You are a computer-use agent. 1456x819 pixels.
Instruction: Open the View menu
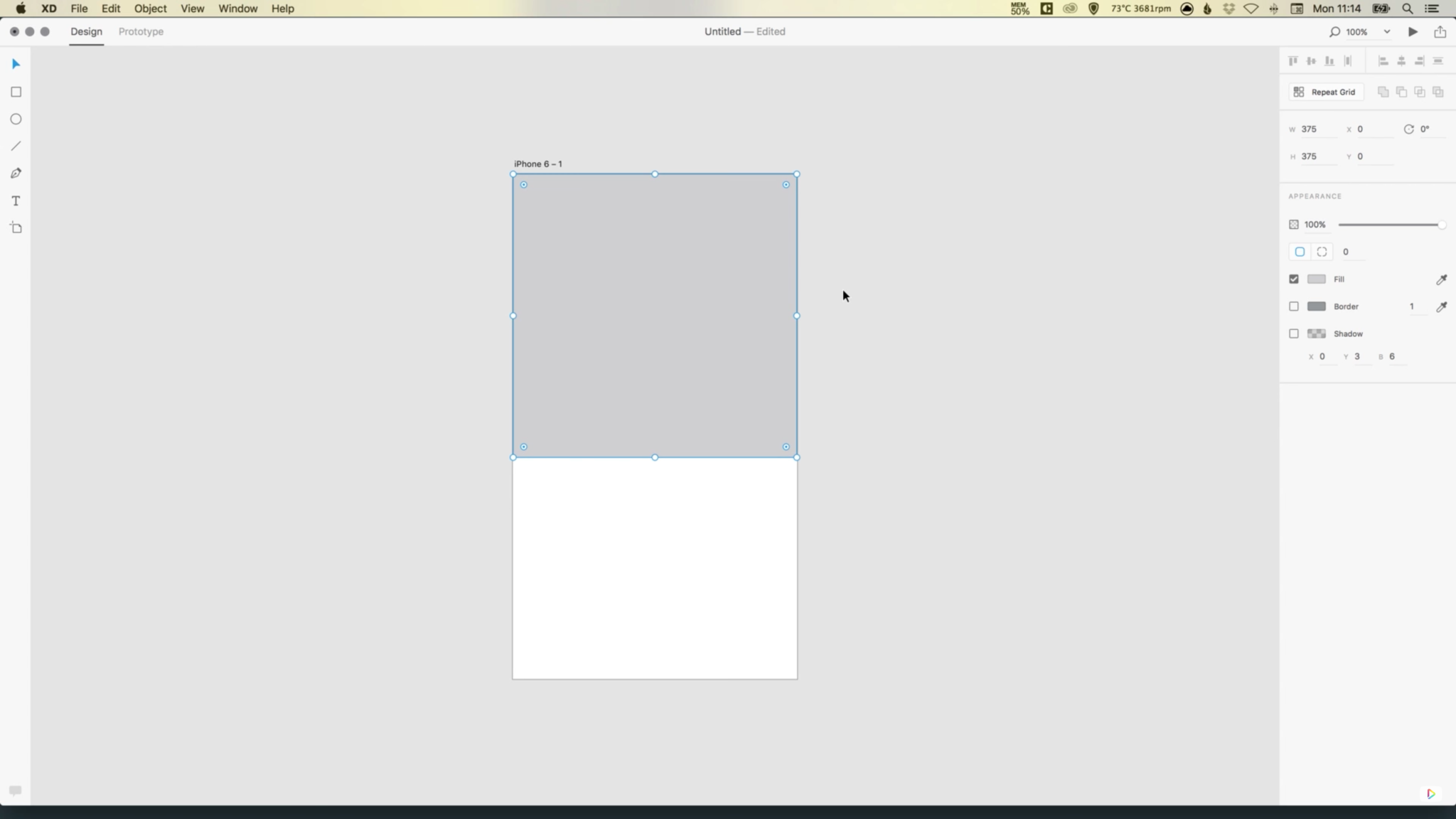(x=192, y=9)
